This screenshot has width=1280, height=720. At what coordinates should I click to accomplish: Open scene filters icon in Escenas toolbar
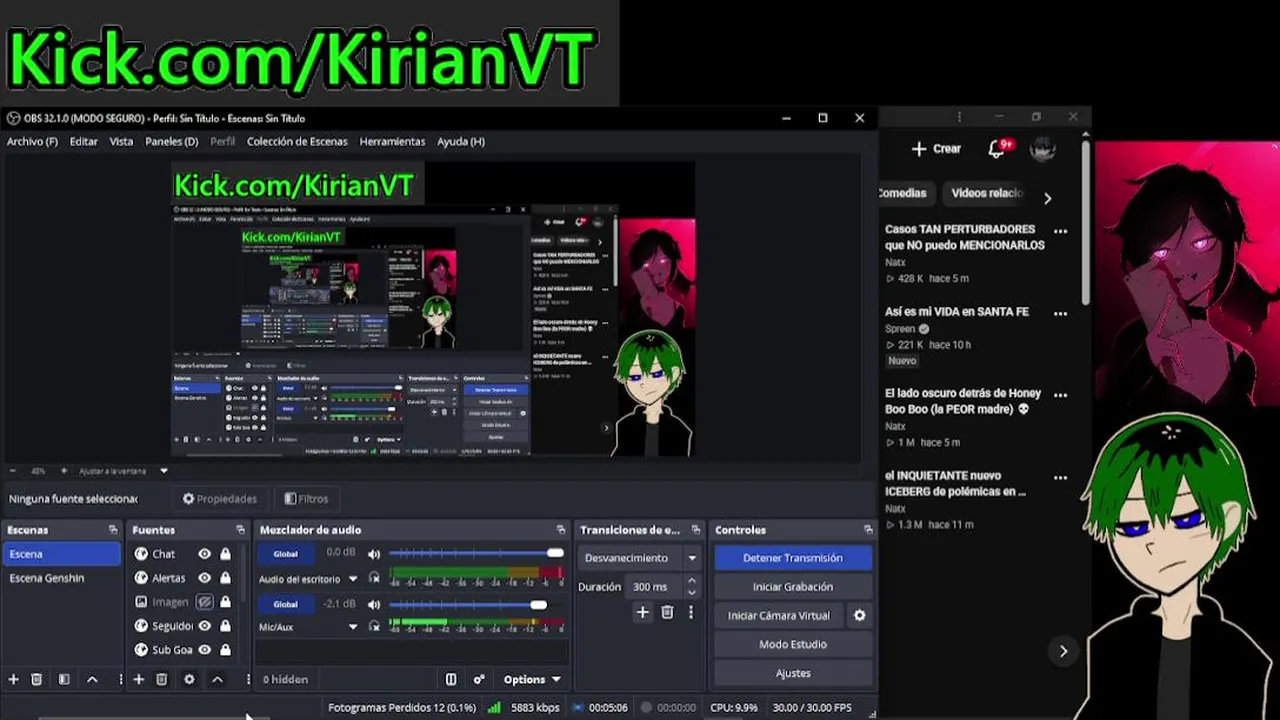(x=64, y=679)
